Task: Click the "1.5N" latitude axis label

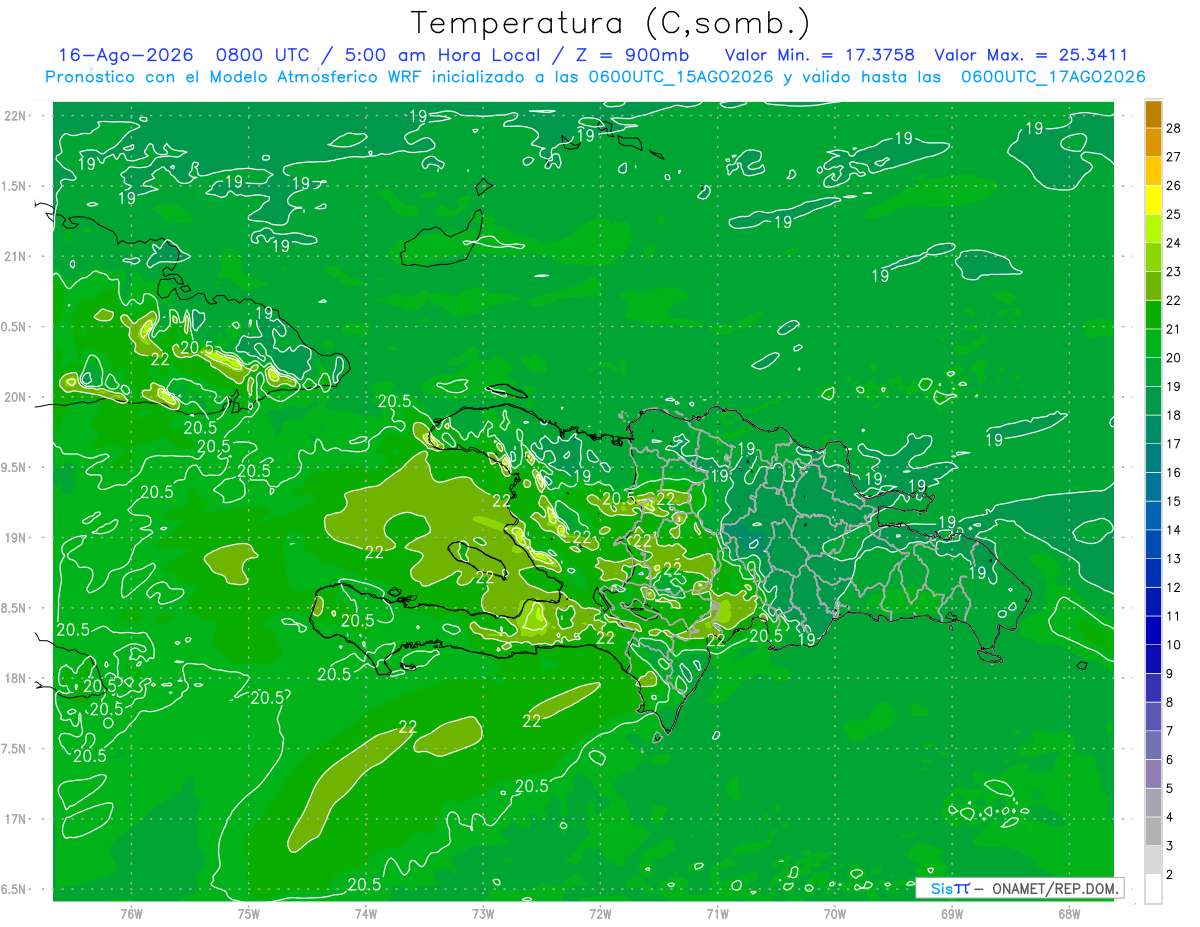Action: coord(16,186)
